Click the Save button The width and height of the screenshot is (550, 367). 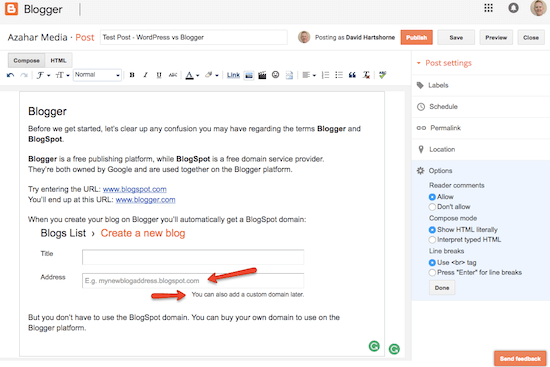pos(456,38)
